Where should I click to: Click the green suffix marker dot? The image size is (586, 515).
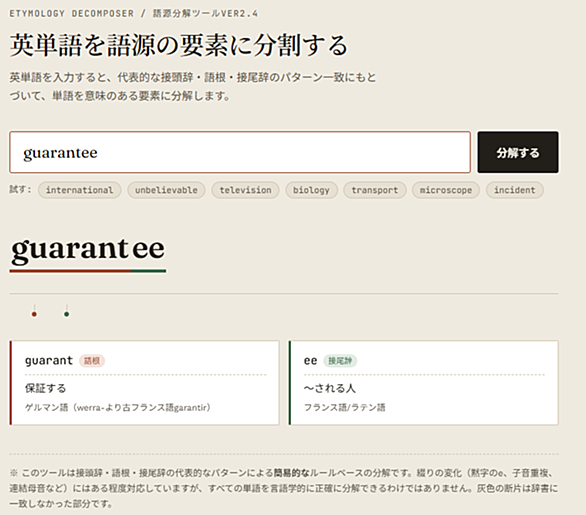pyautogui.click(x=67, y=314)
